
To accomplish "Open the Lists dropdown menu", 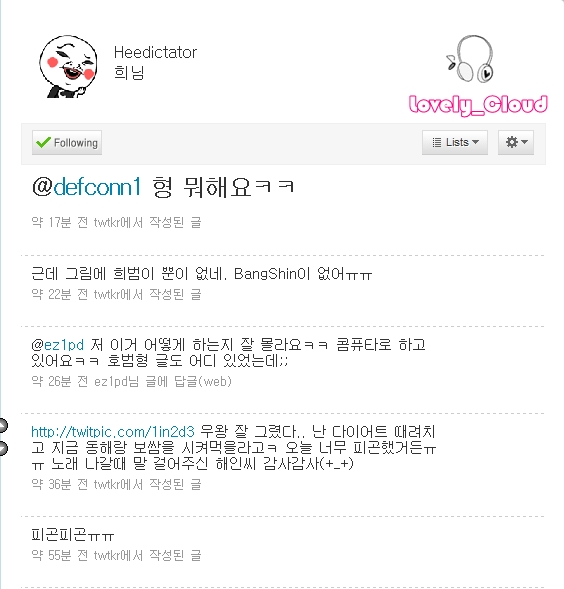I will pos(455,142).
